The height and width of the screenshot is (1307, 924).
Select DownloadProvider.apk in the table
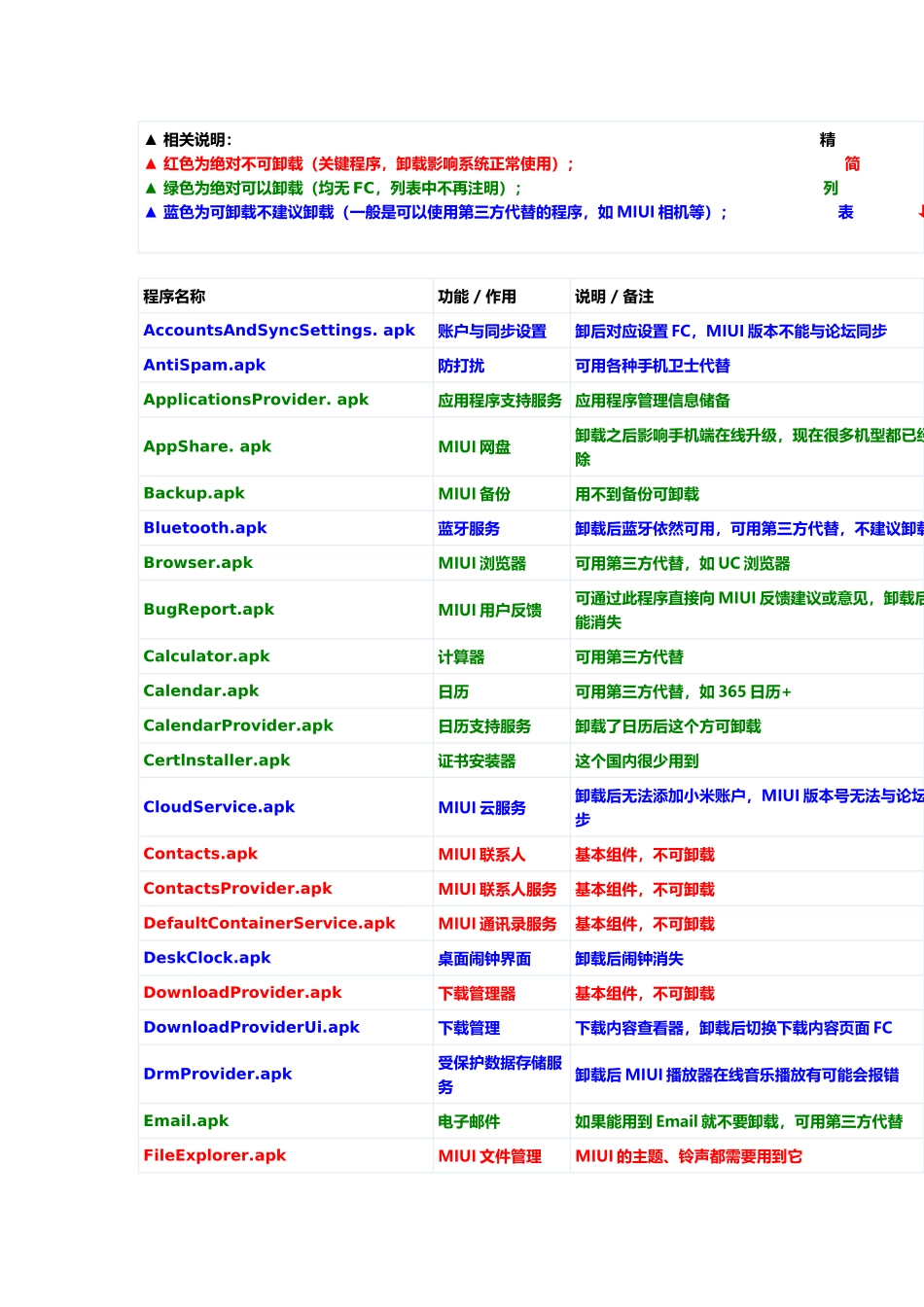[242, 993]
